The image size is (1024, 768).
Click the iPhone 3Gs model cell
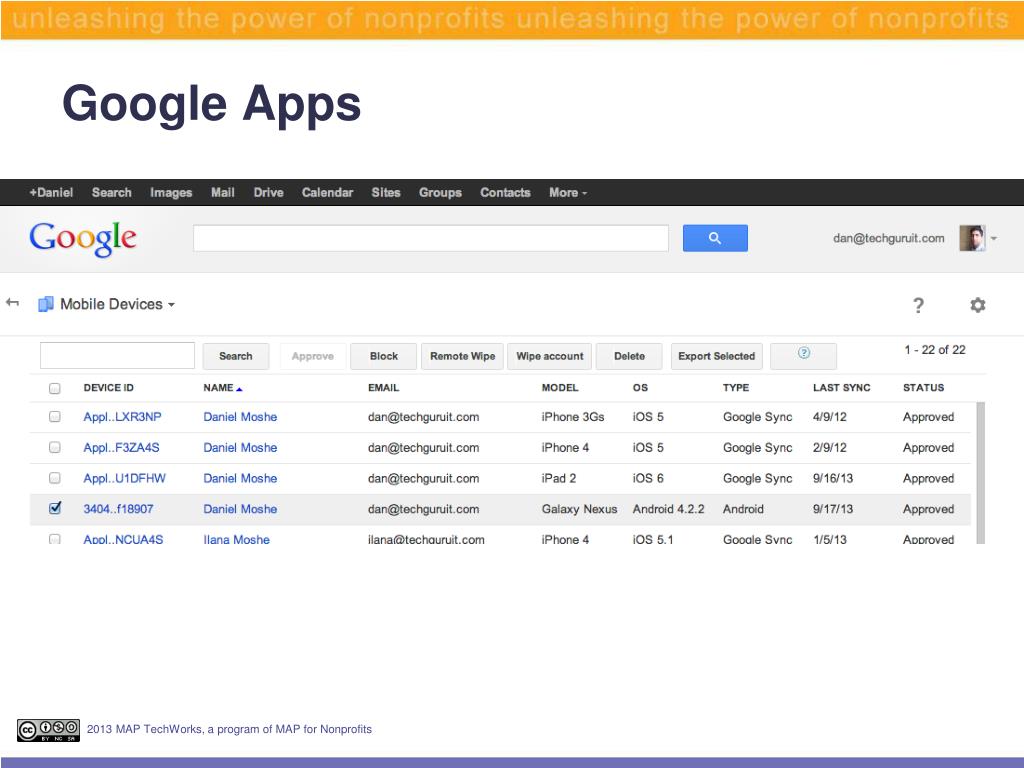[573, 417]
